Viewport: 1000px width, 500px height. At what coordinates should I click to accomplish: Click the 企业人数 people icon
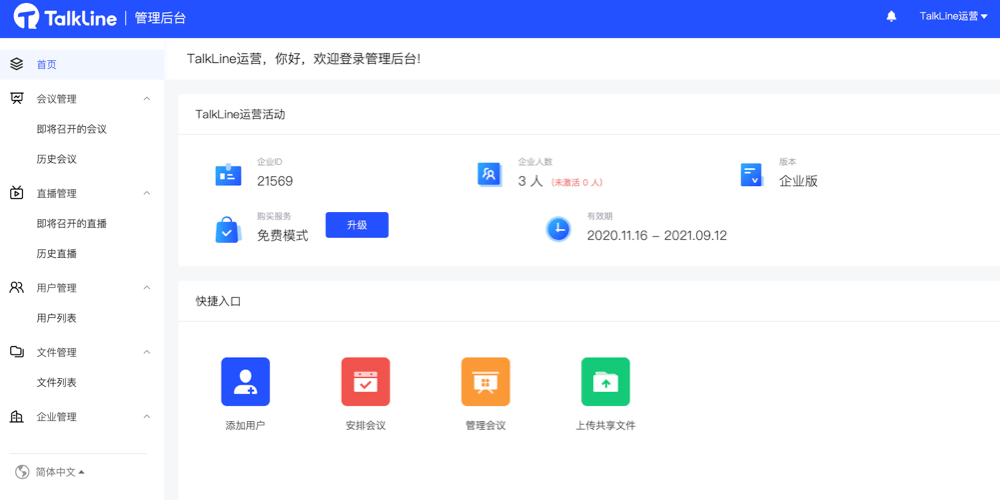[x=489, y=175]
